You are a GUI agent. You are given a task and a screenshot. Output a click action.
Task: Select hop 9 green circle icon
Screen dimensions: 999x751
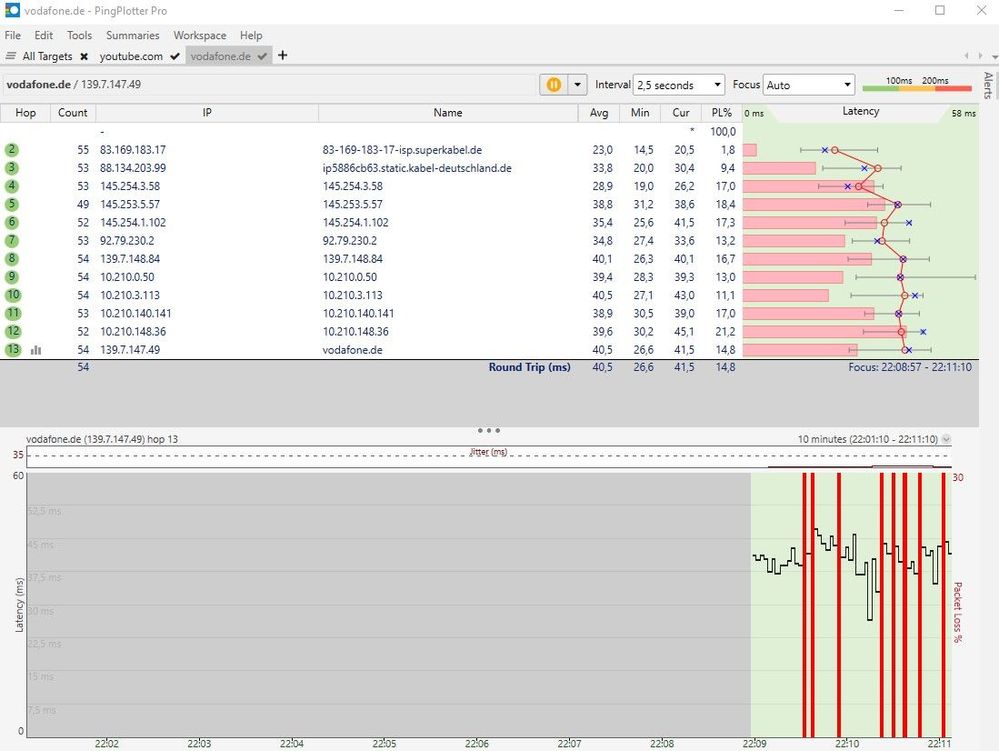pos(12,277)
